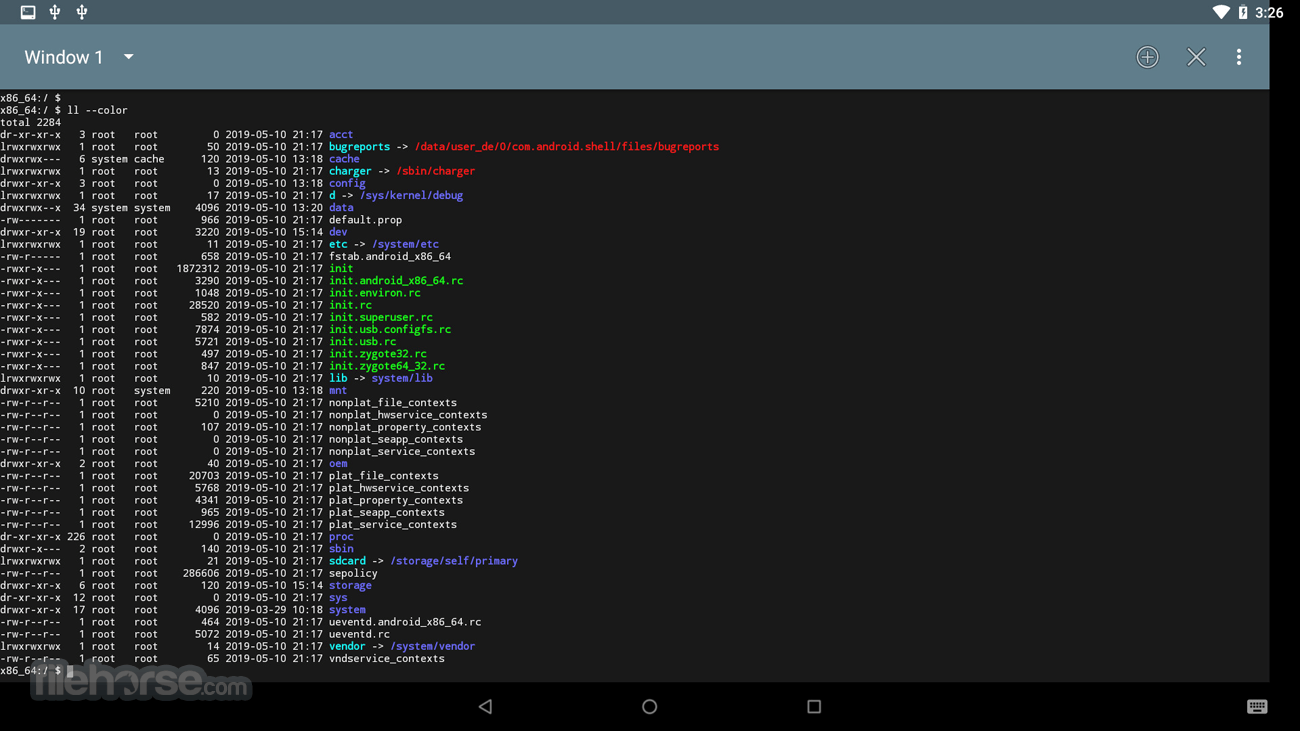This screenshot has height=731, width=1300.
Task: Open the keyboard switcher icon
Action: [1257, 707]
